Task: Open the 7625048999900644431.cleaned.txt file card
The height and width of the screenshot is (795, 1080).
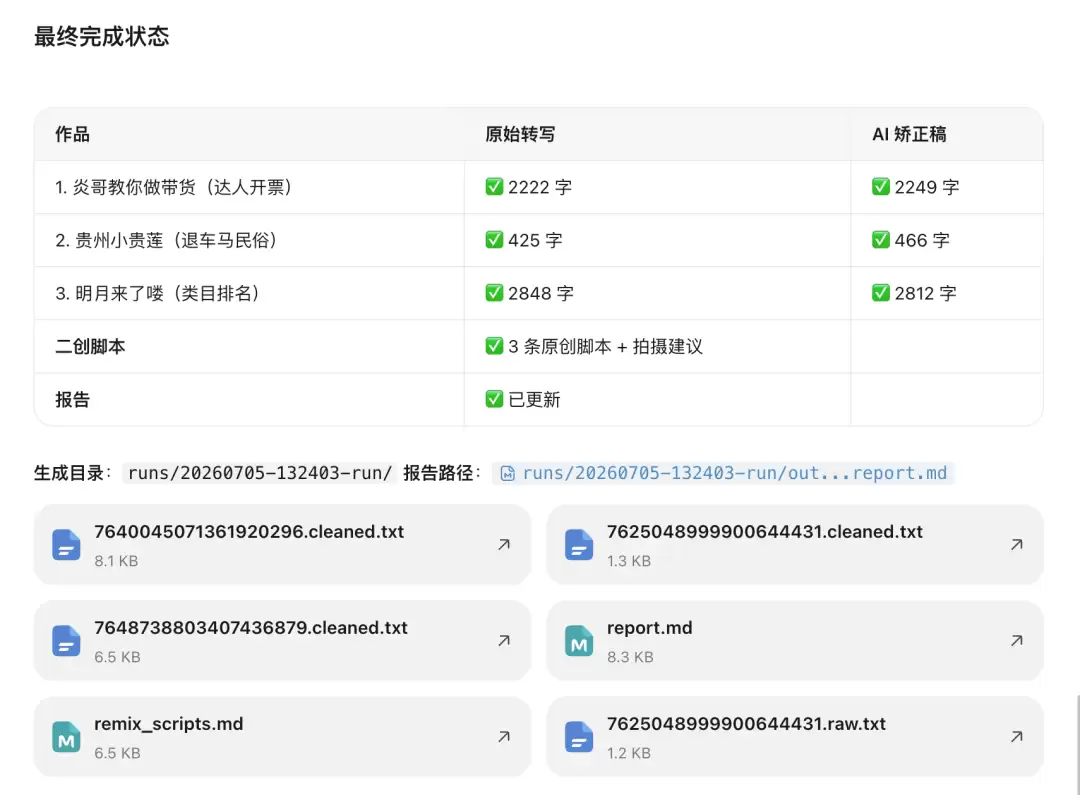Action: (795, 545)
